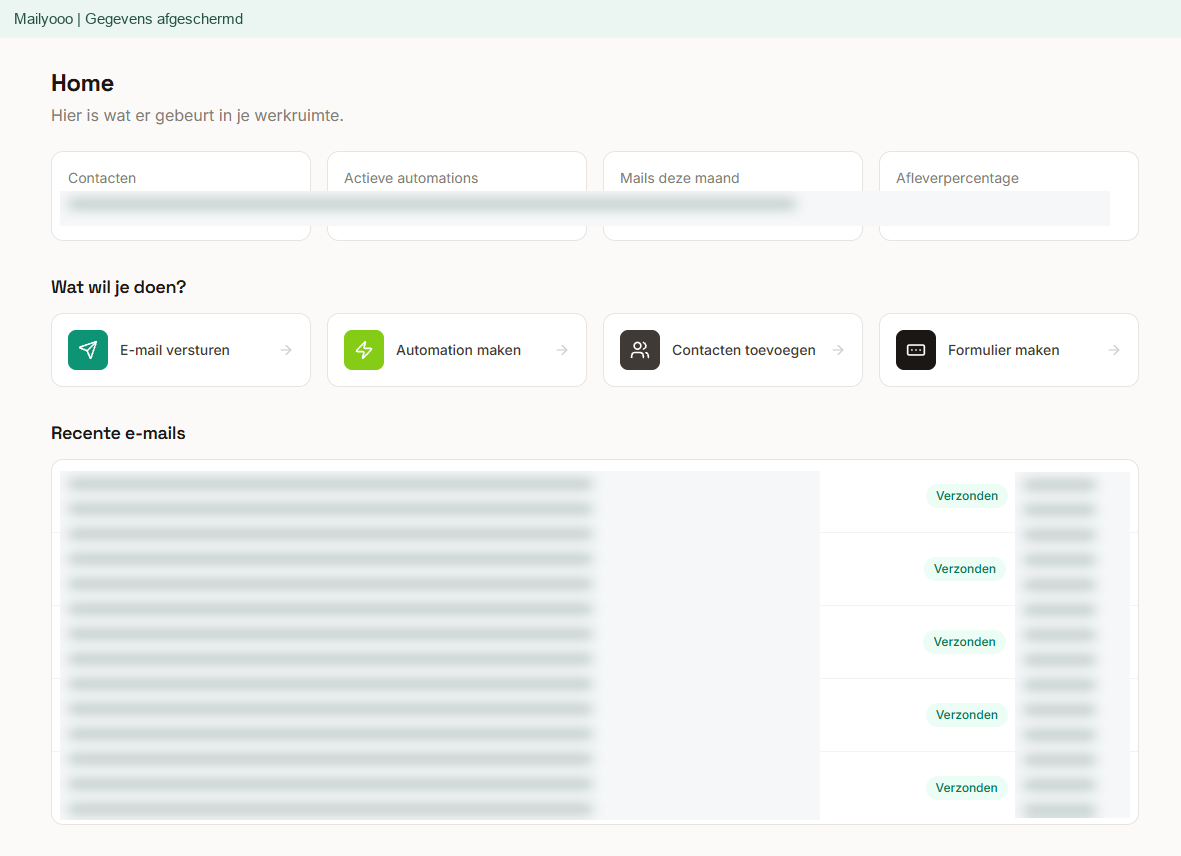
Task: Click the form icon for Formulier maken
Action: click(916, 350)
